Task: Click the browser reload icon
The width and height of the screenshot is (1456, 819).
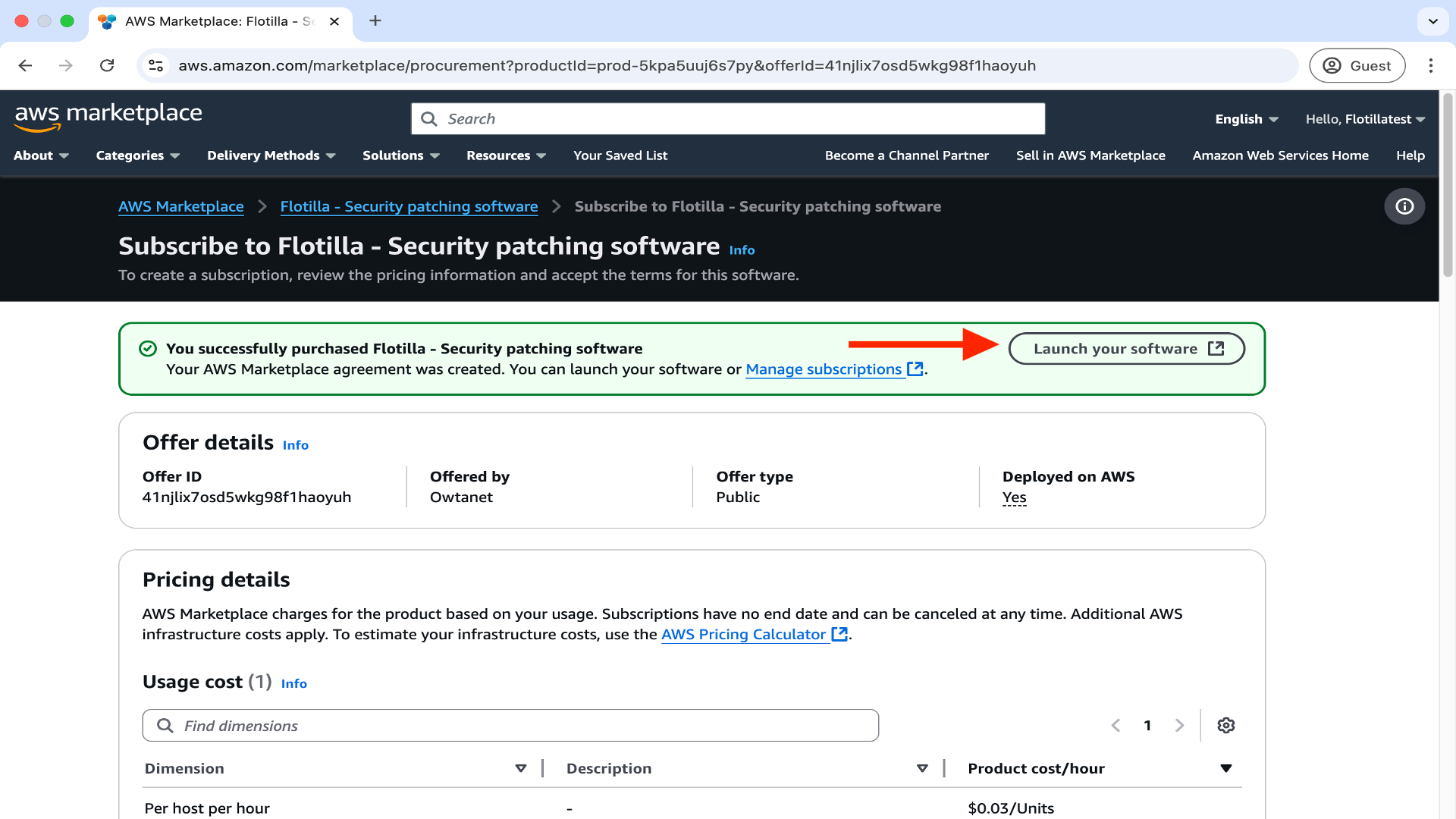Action: point(107,65)
